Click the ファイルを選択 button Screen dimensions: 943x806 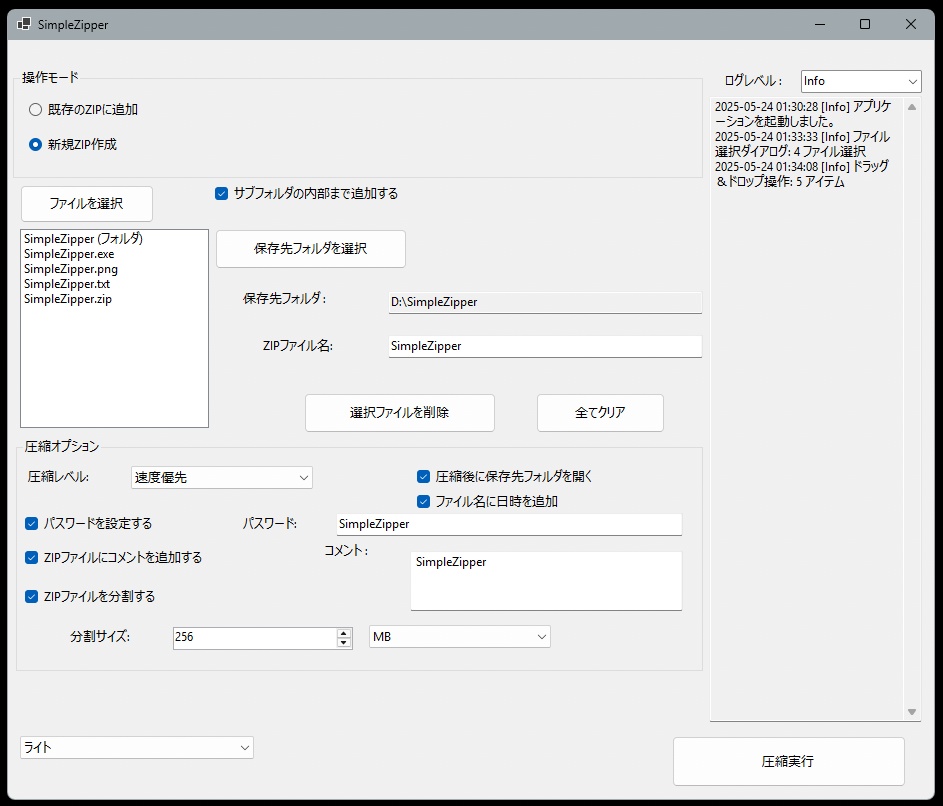coord(87,204)
